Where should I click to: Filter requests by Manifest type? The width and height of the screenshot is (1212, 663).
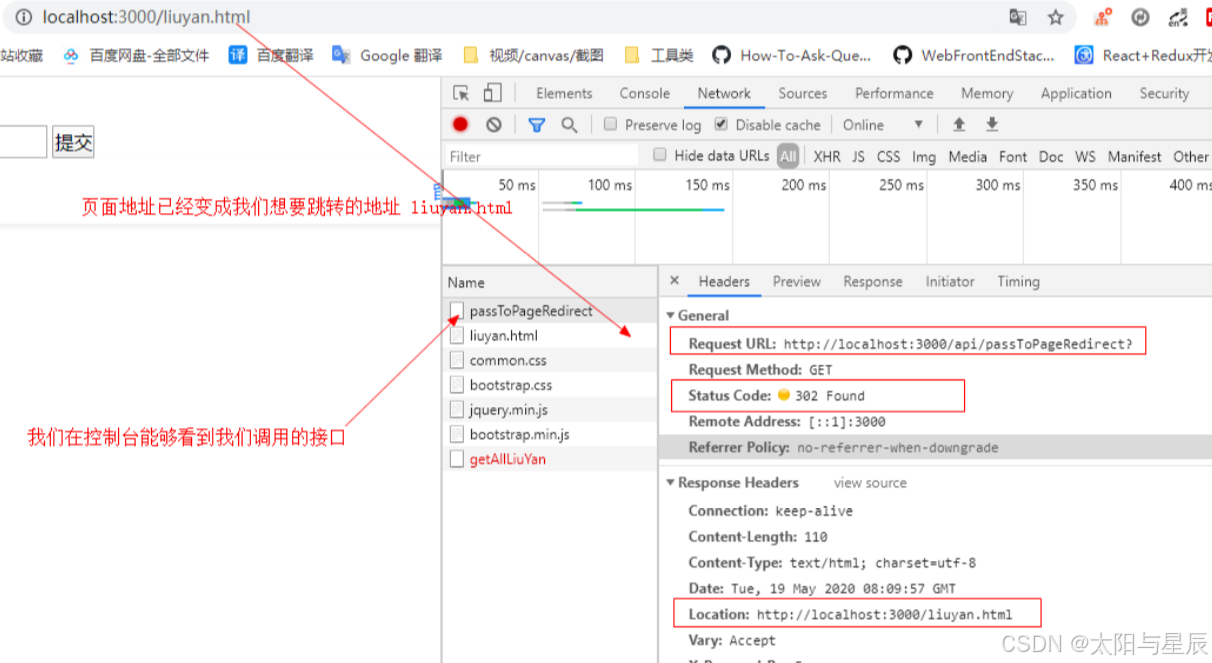[x=1135, y=156]
